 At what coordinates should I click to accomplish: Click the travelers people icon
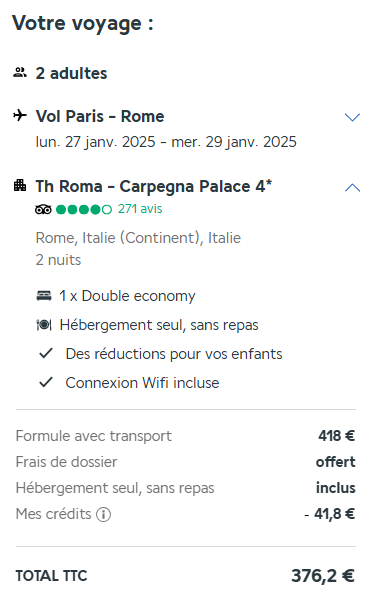coord(20,72)
